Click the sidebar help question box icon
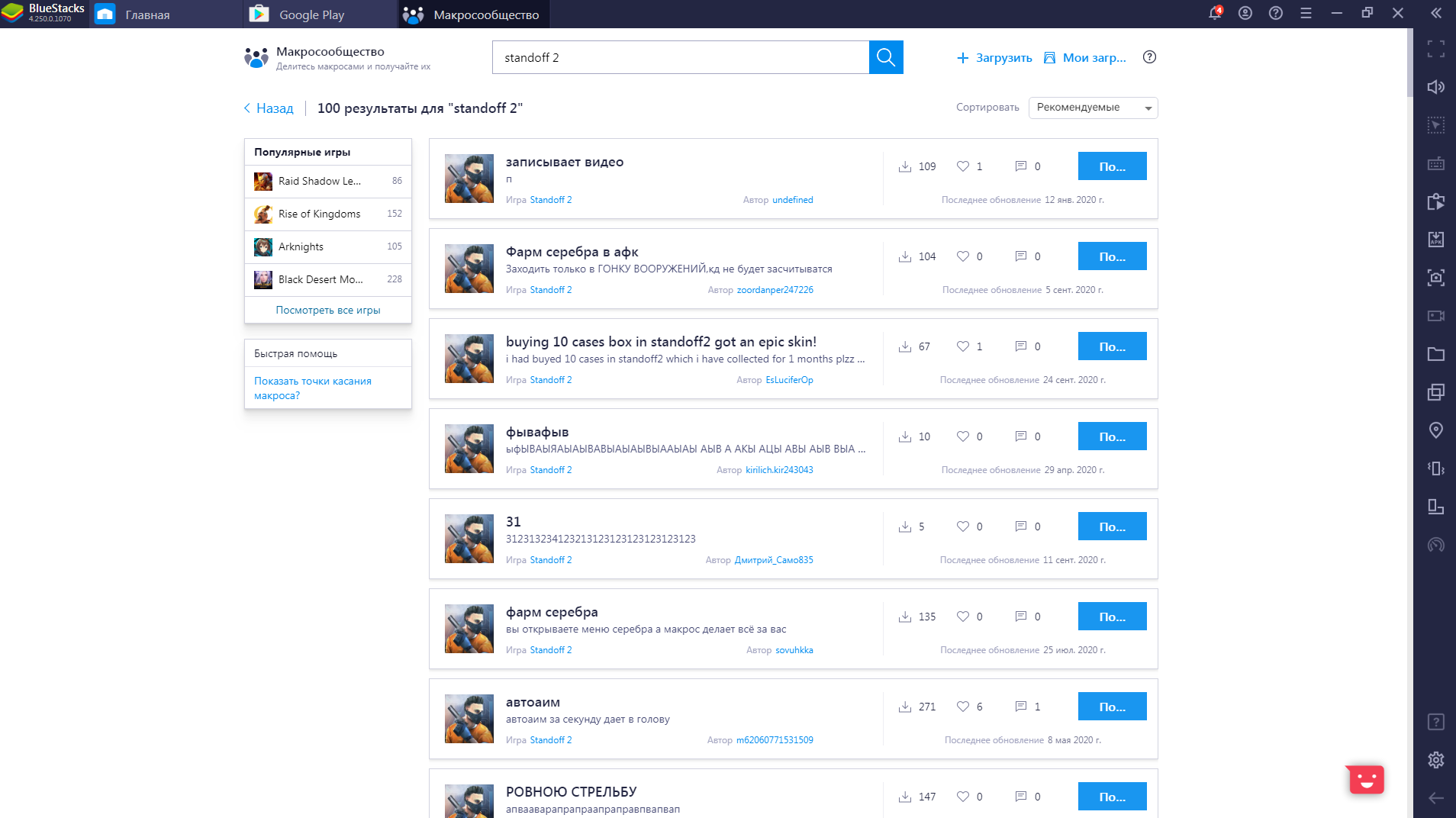Viewport: 1456px width, 818px height. (1436, 722)
